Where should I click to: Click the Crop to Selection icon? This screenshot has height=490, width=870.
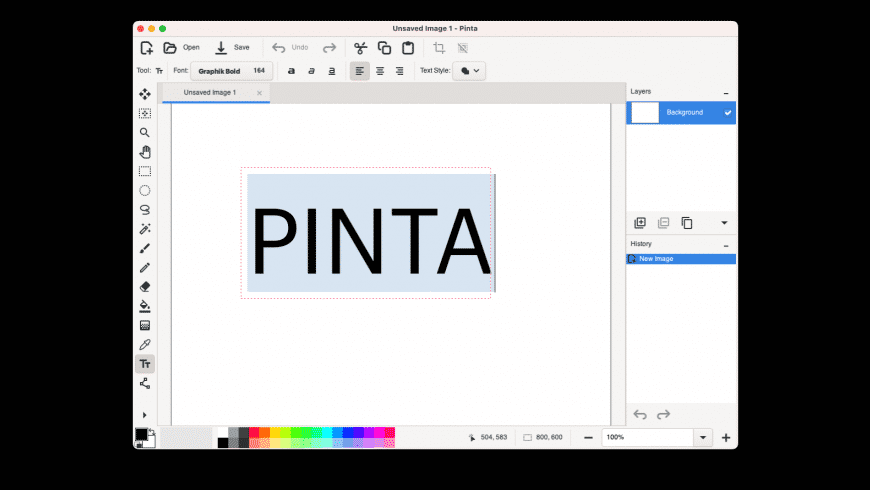pyautogui.click(x=439, y=48)
